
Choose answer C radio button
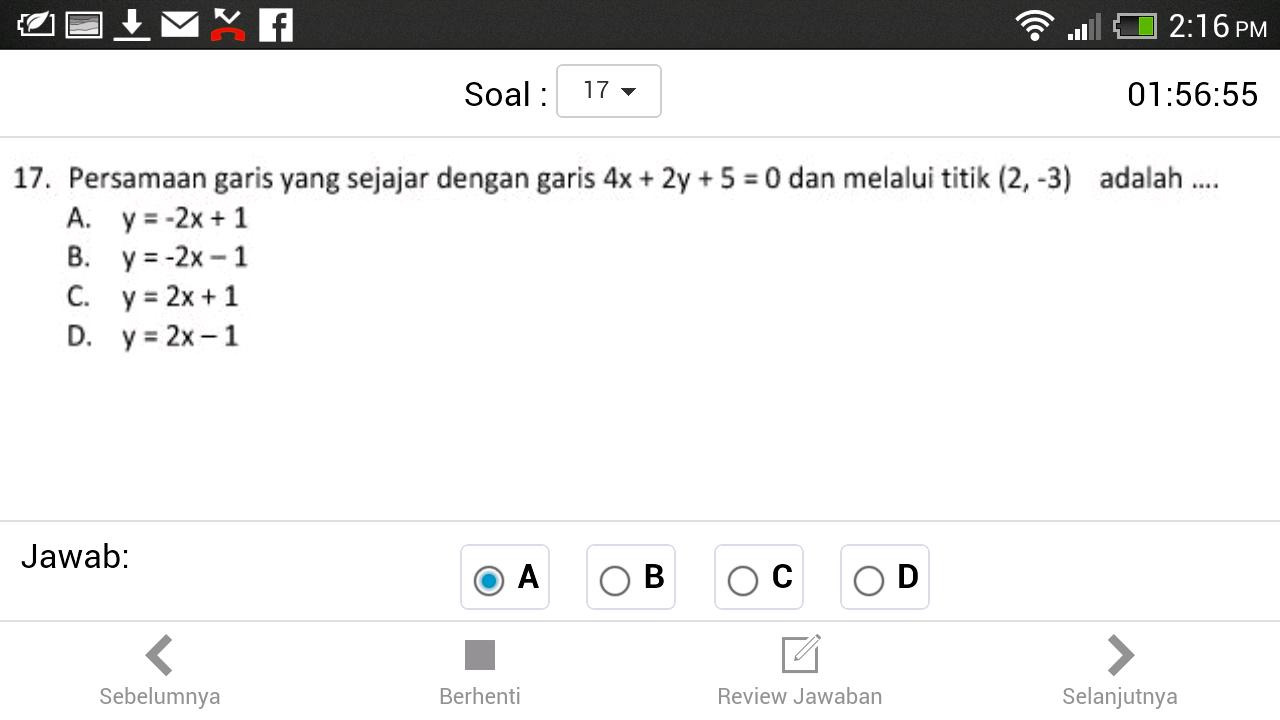point(743,580)
